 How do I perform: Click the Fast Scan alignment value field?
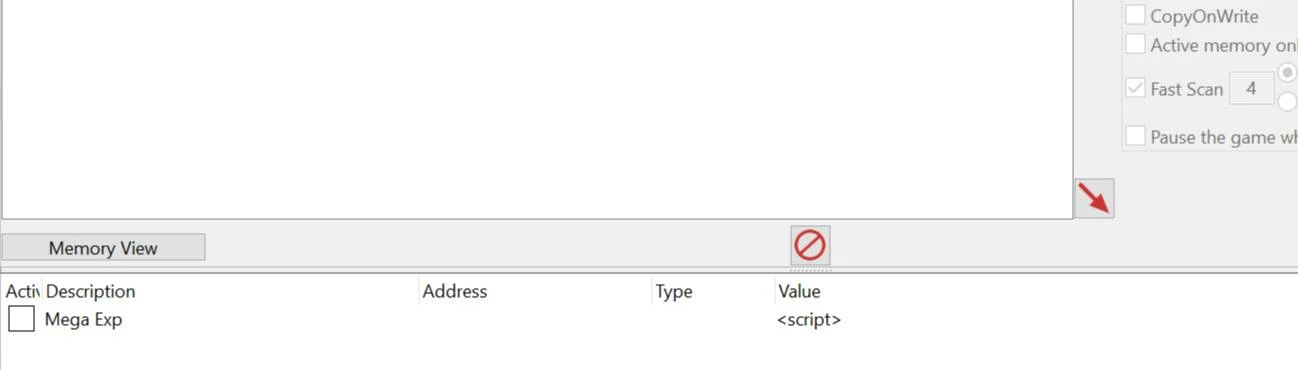pyautogui.click(x=1251, y=88)
